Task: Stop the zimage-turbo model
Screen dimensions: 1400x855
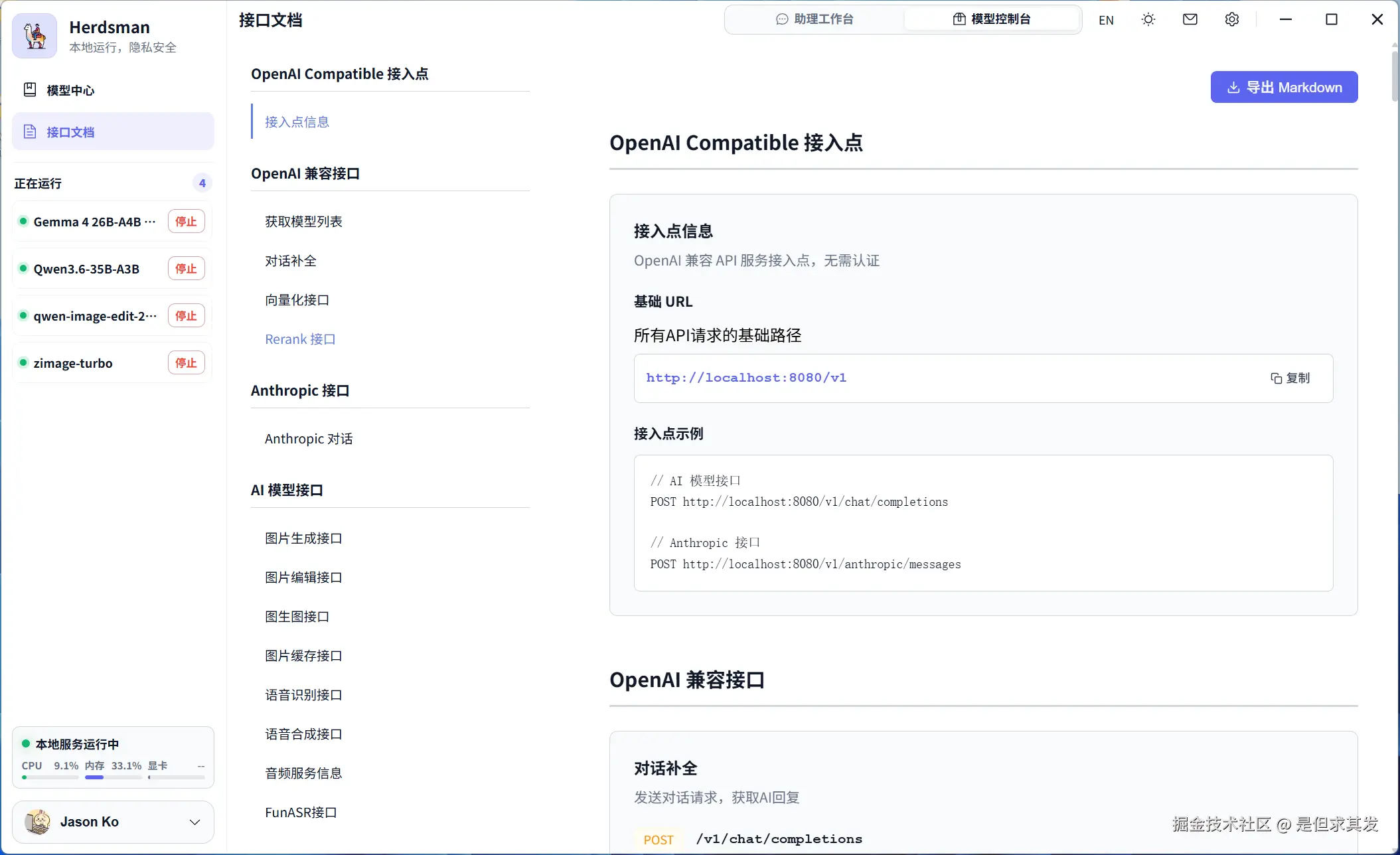Action: point(186,362)
